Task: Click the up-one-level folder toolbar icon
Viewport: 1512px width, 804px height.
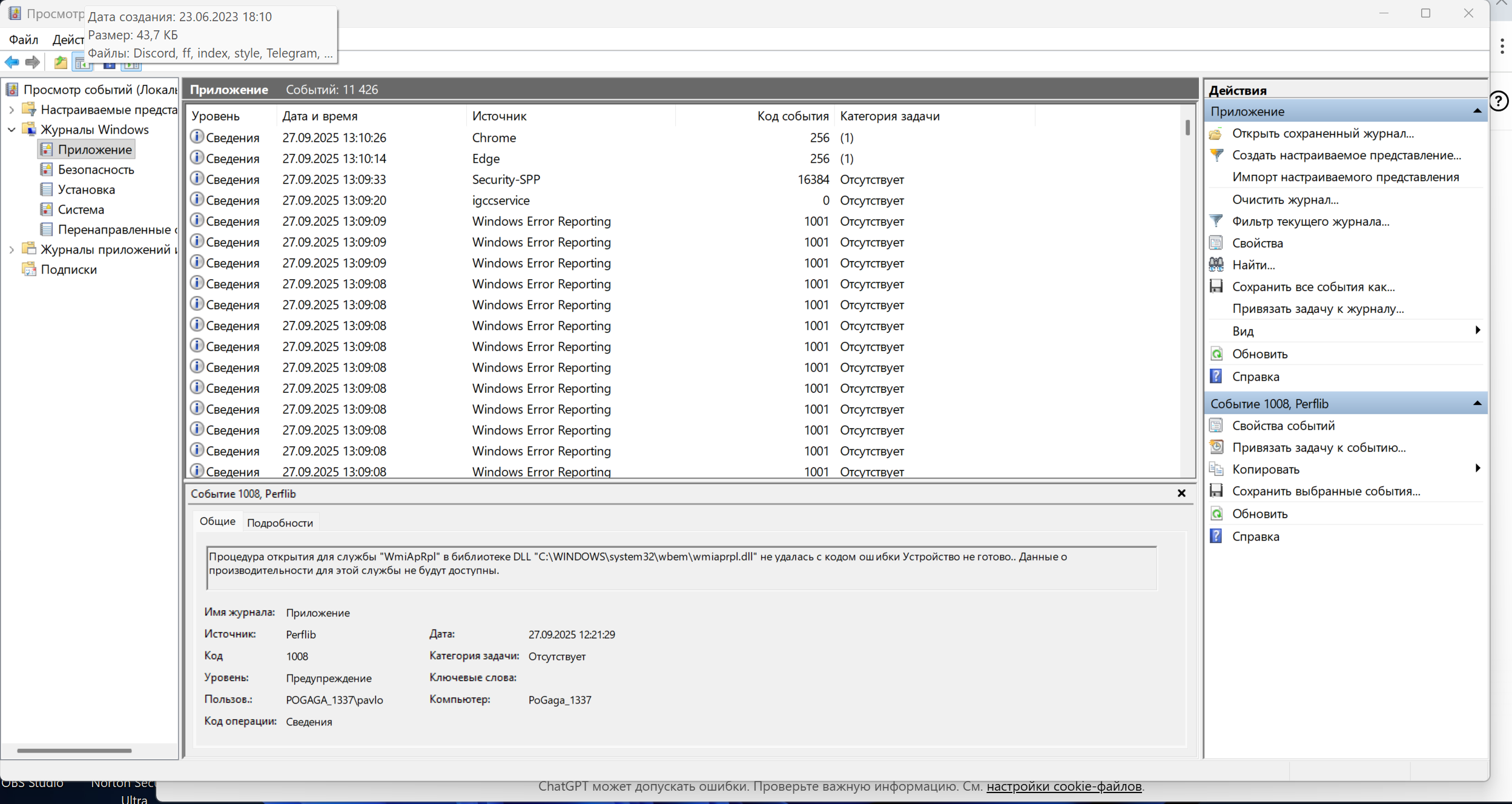Action: click(61, 62)
